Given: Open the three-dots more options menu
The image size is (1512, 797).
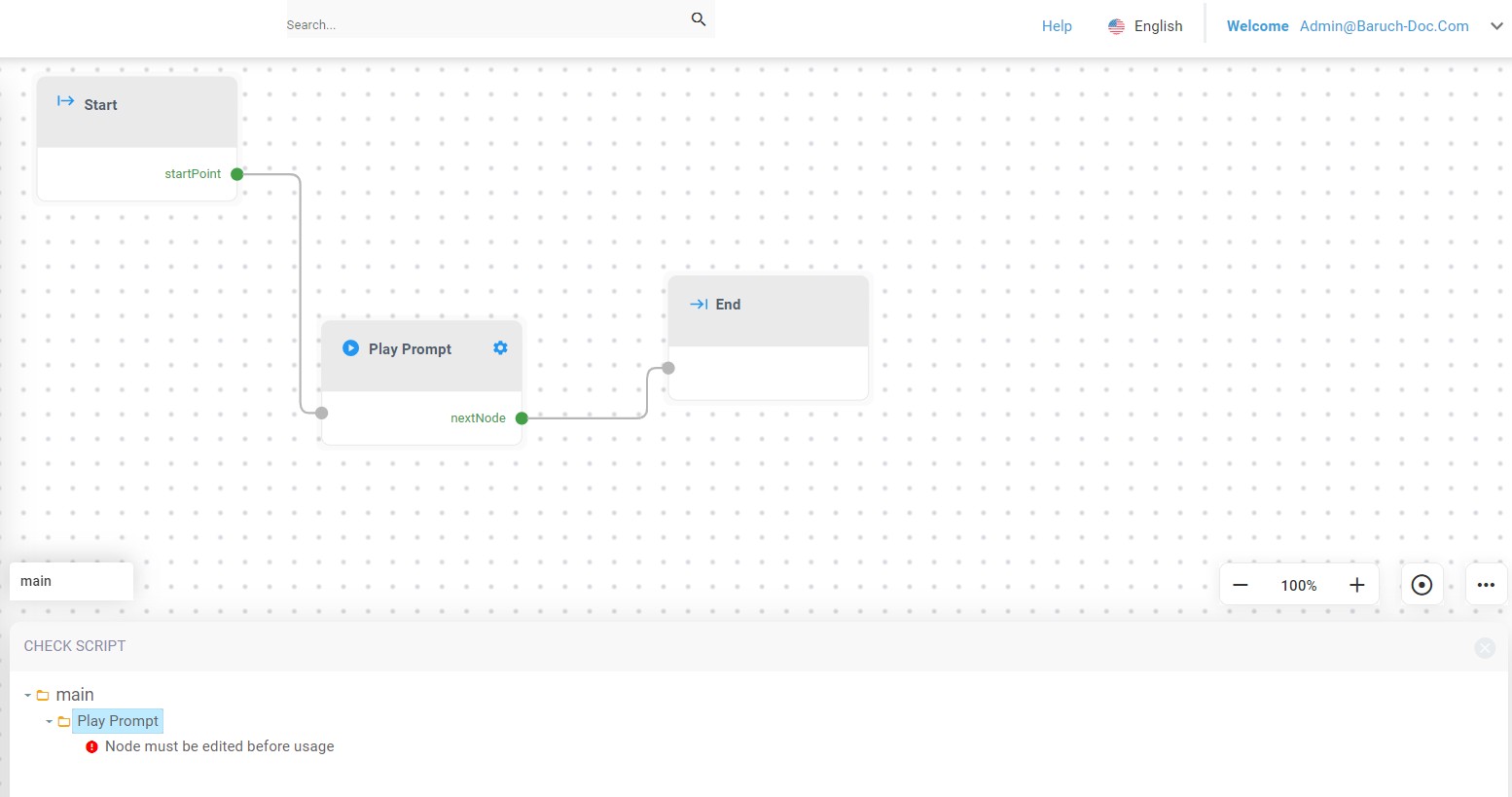Looking at the screenshot, I should click(1486, 585).
